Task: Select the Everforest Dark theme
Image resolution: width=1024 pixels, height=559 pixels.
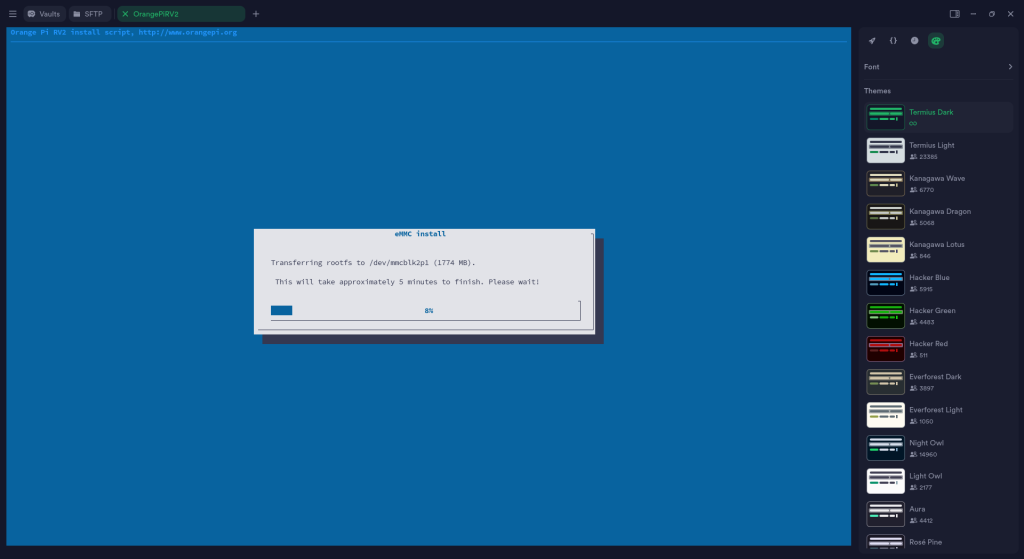Action: tap(938, 381)
